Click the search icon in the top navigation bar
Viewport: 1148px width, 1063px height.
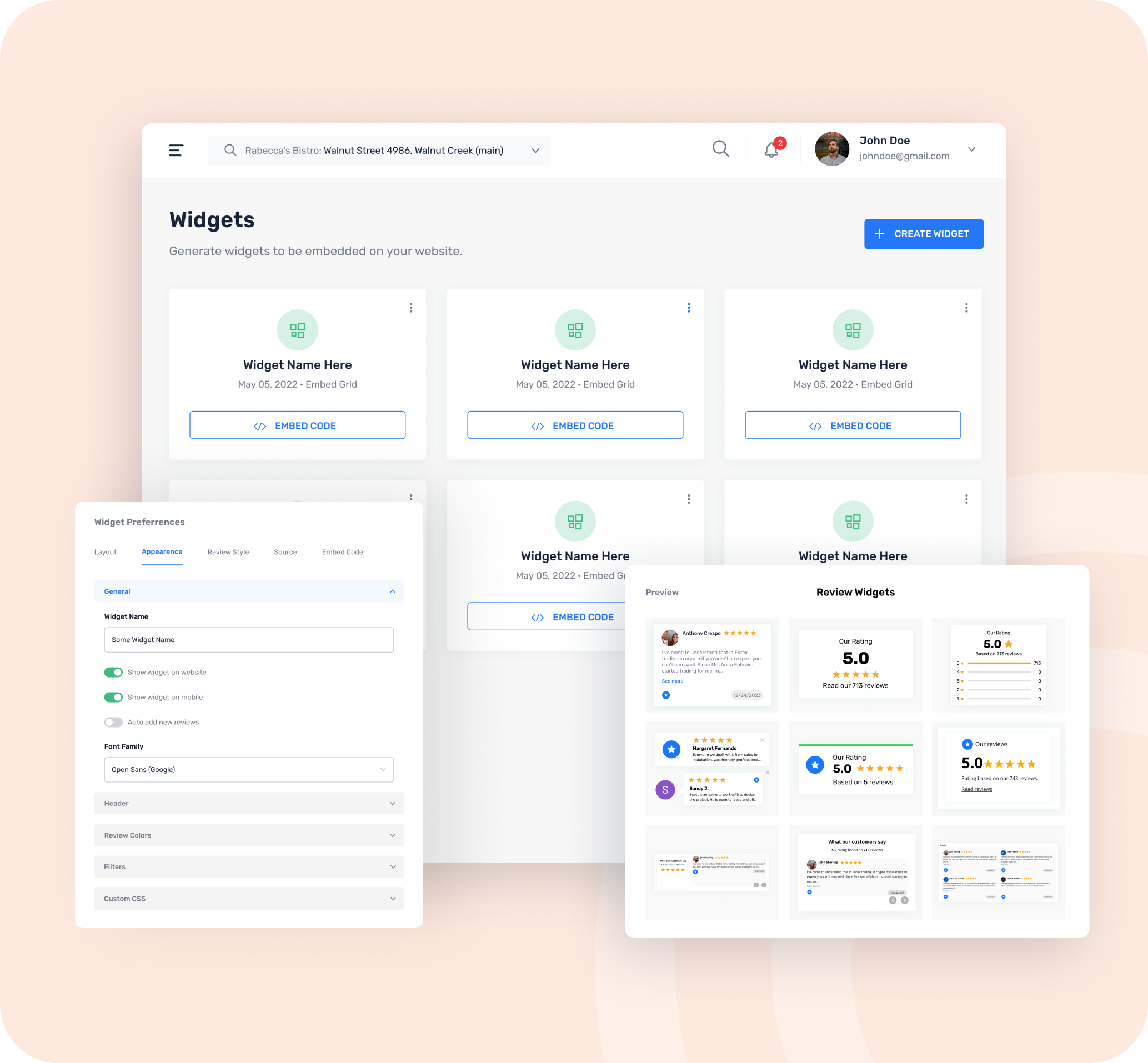point(722,150)
